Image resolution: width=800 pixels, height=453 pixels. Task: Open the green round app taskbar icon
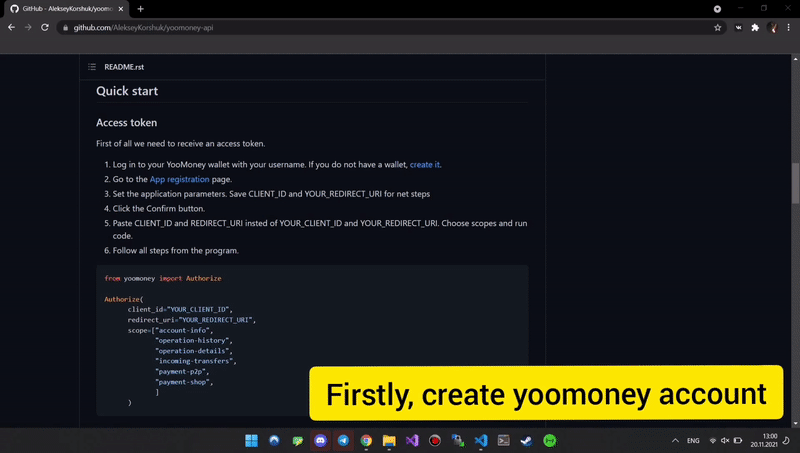click(549, 440)
